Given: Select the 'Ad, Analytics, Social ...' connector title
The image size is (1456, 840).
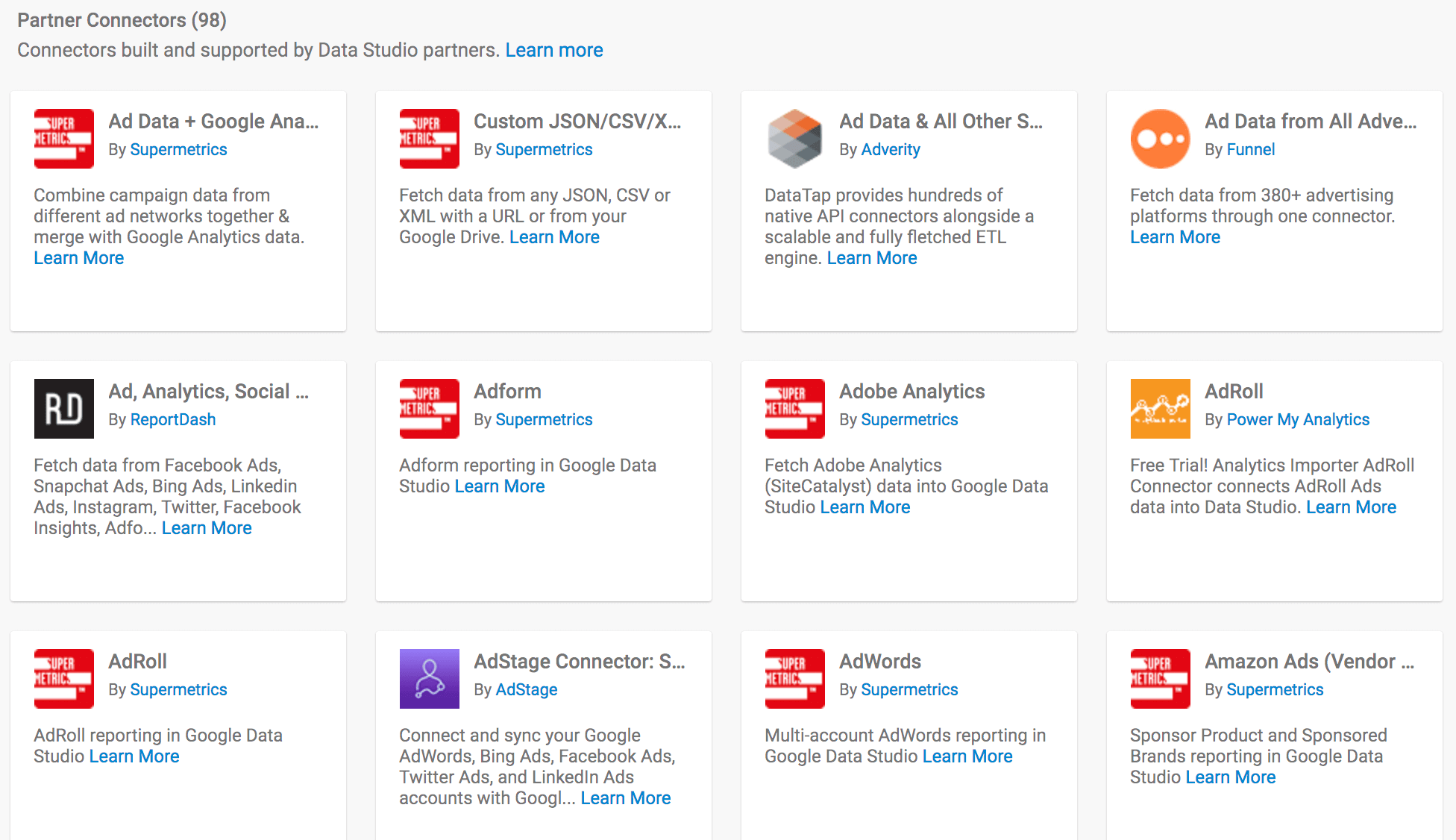Looking at the screenshot, I should 208,392.
